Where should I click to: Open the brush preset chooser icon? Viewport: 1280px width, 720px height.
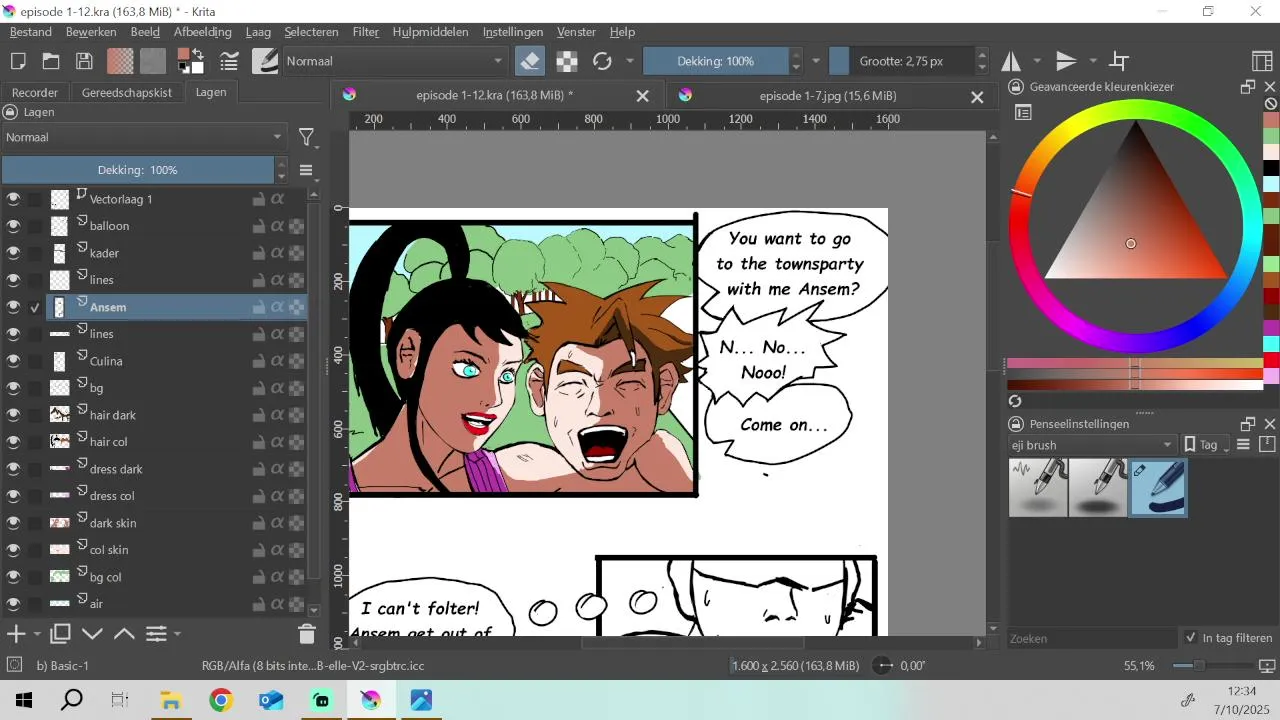point(265,61)
